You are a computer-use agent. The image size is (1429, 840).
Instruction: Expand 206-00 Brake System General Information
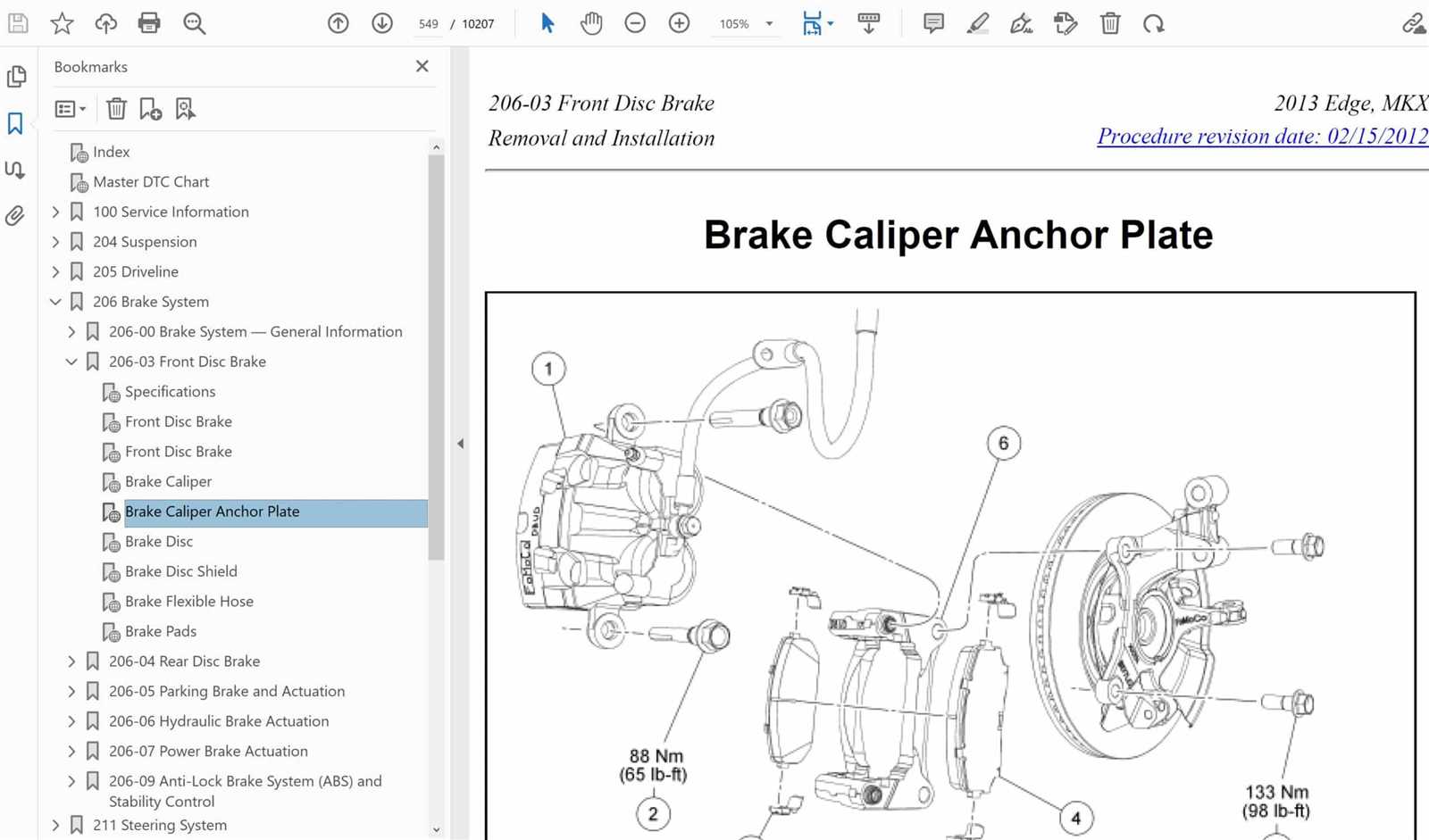71,331
